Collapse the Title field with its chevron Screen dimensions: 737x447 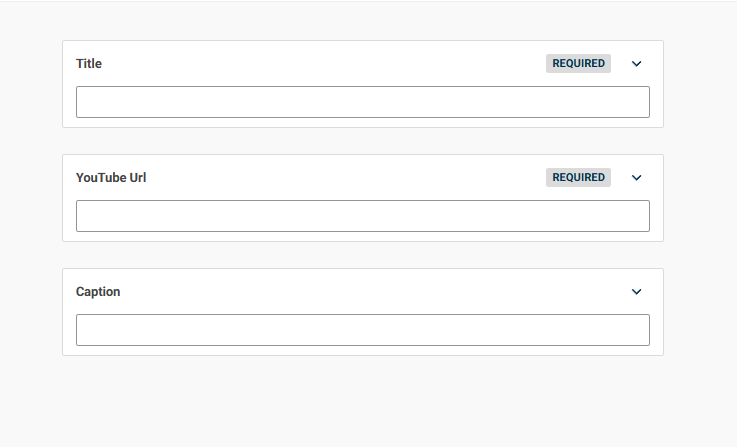point(636,63)
